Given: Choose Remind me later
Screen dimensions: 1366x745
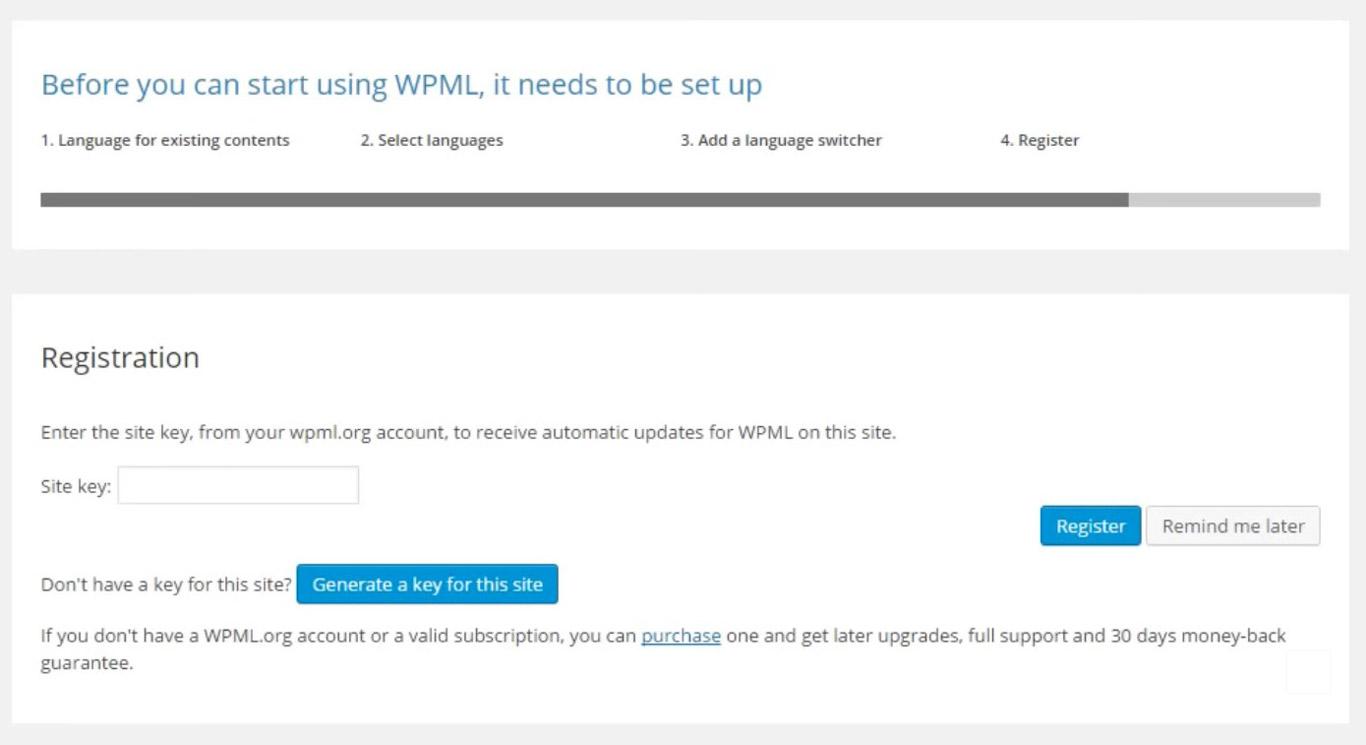Looking at the screenshot, I should [x=1233, y=526].
